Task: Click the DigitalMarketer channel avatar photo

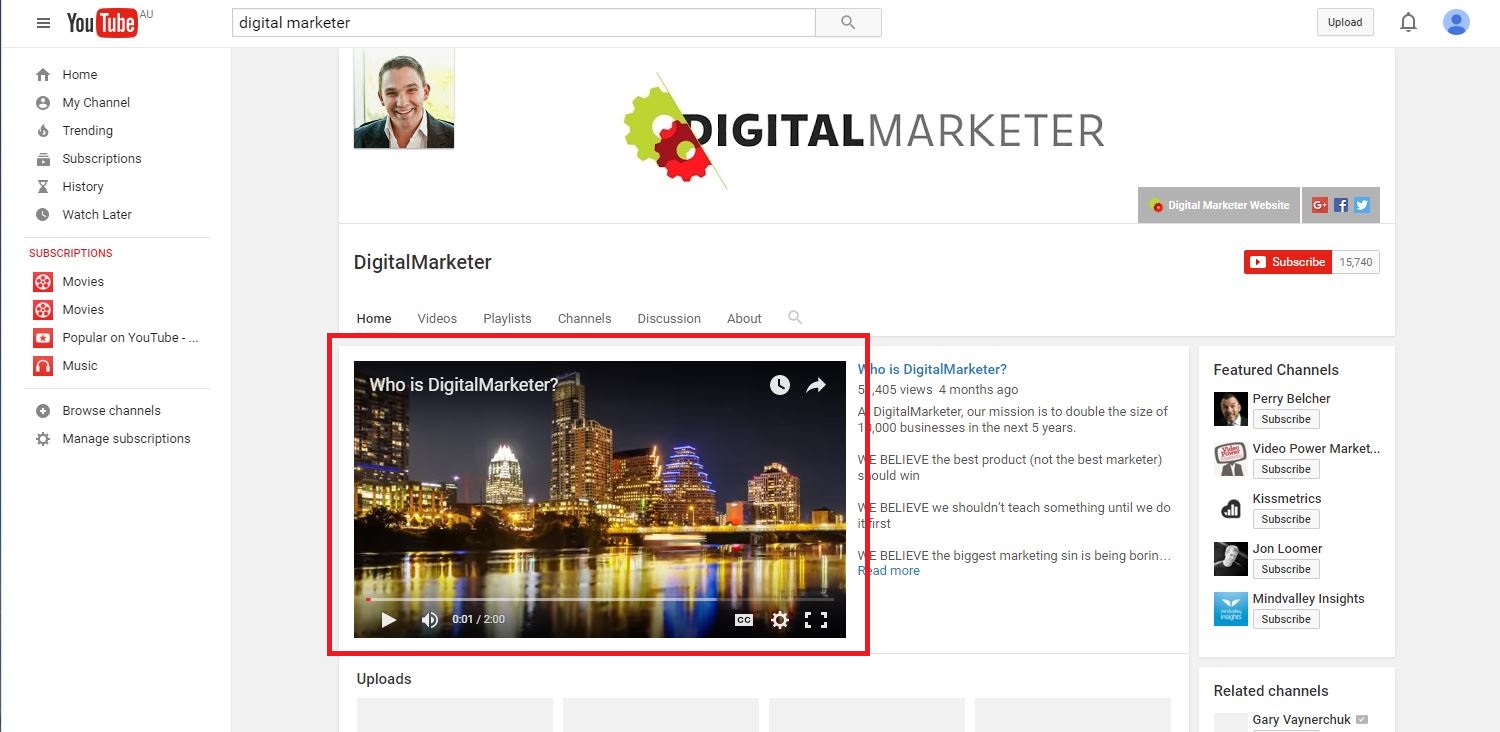Action: 404,98
